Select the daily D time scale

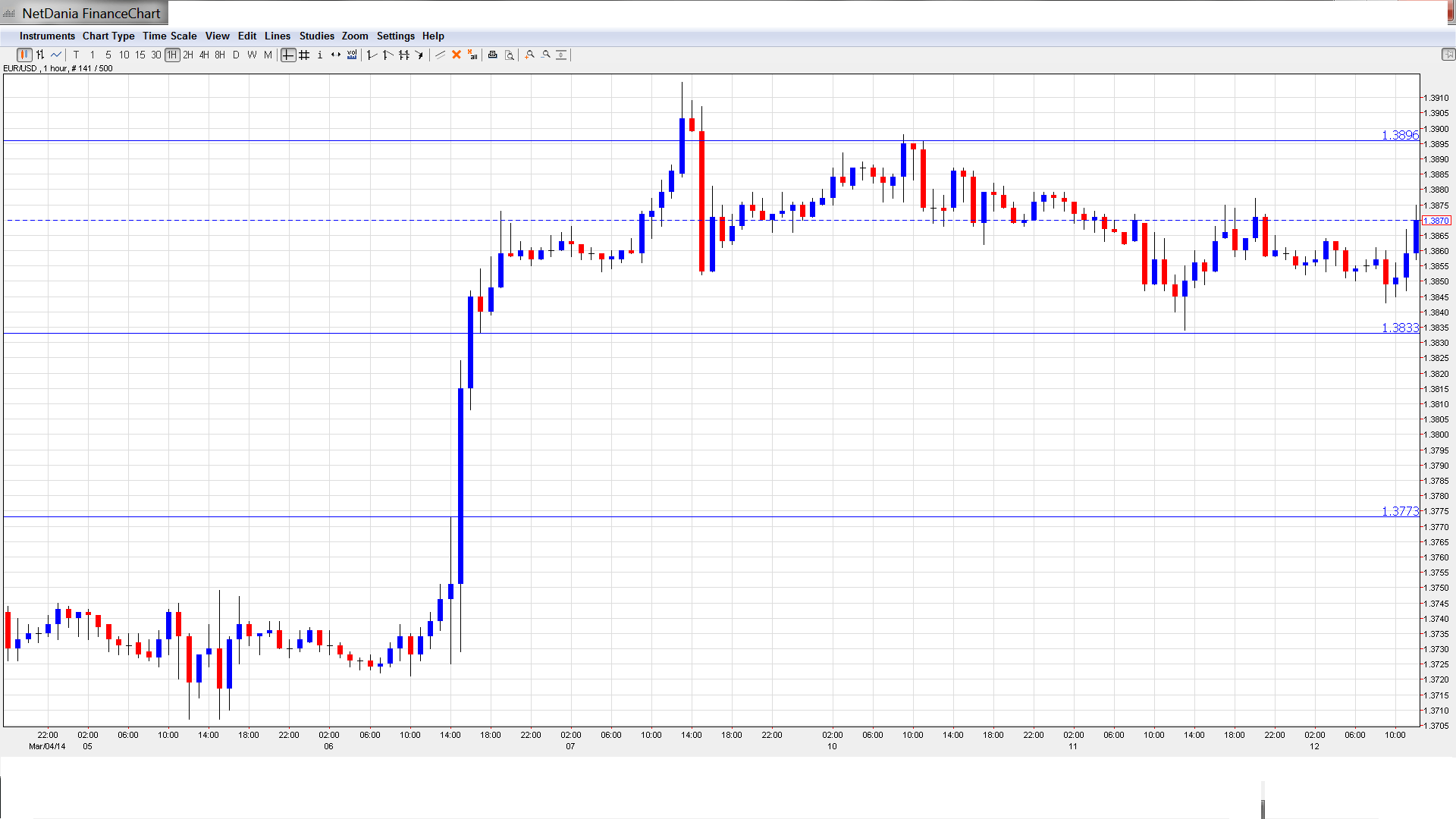(236, 55)
